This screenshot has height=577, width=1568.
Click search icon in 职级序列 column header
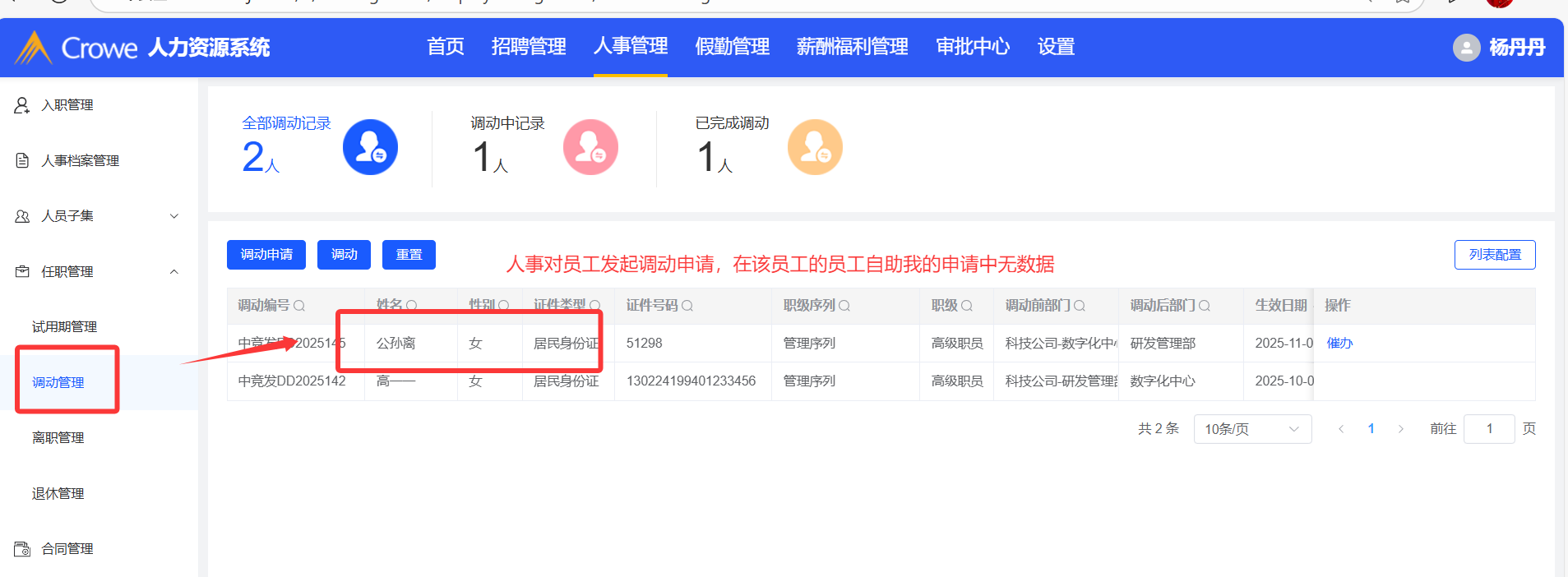point(844,306)
